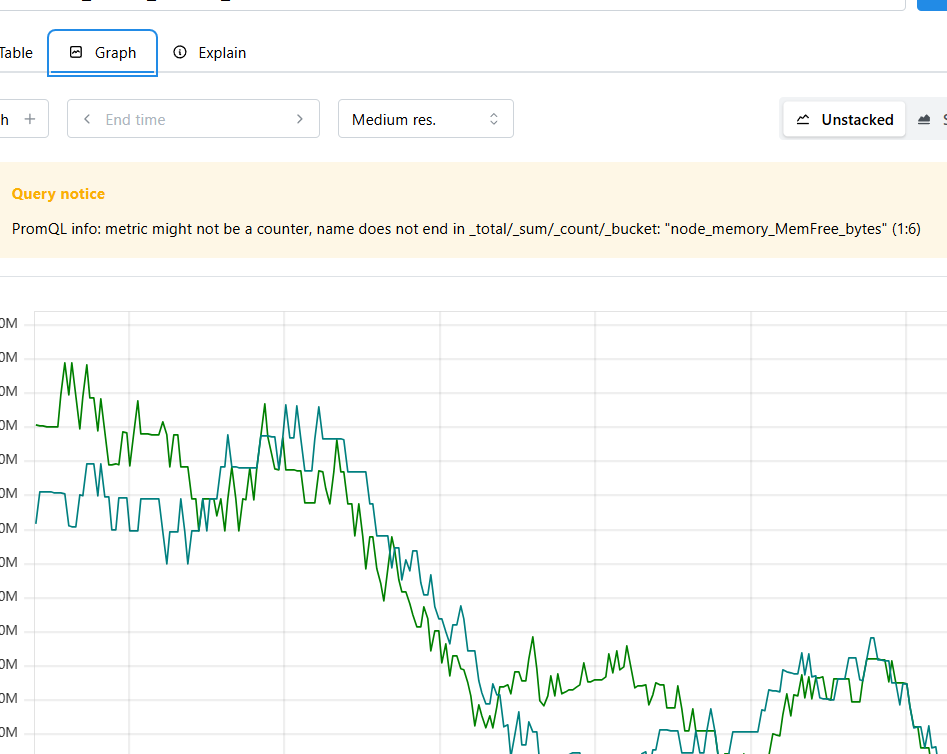Click the Graph tab chart icon
947x754 pixels.
click(75, 52)
